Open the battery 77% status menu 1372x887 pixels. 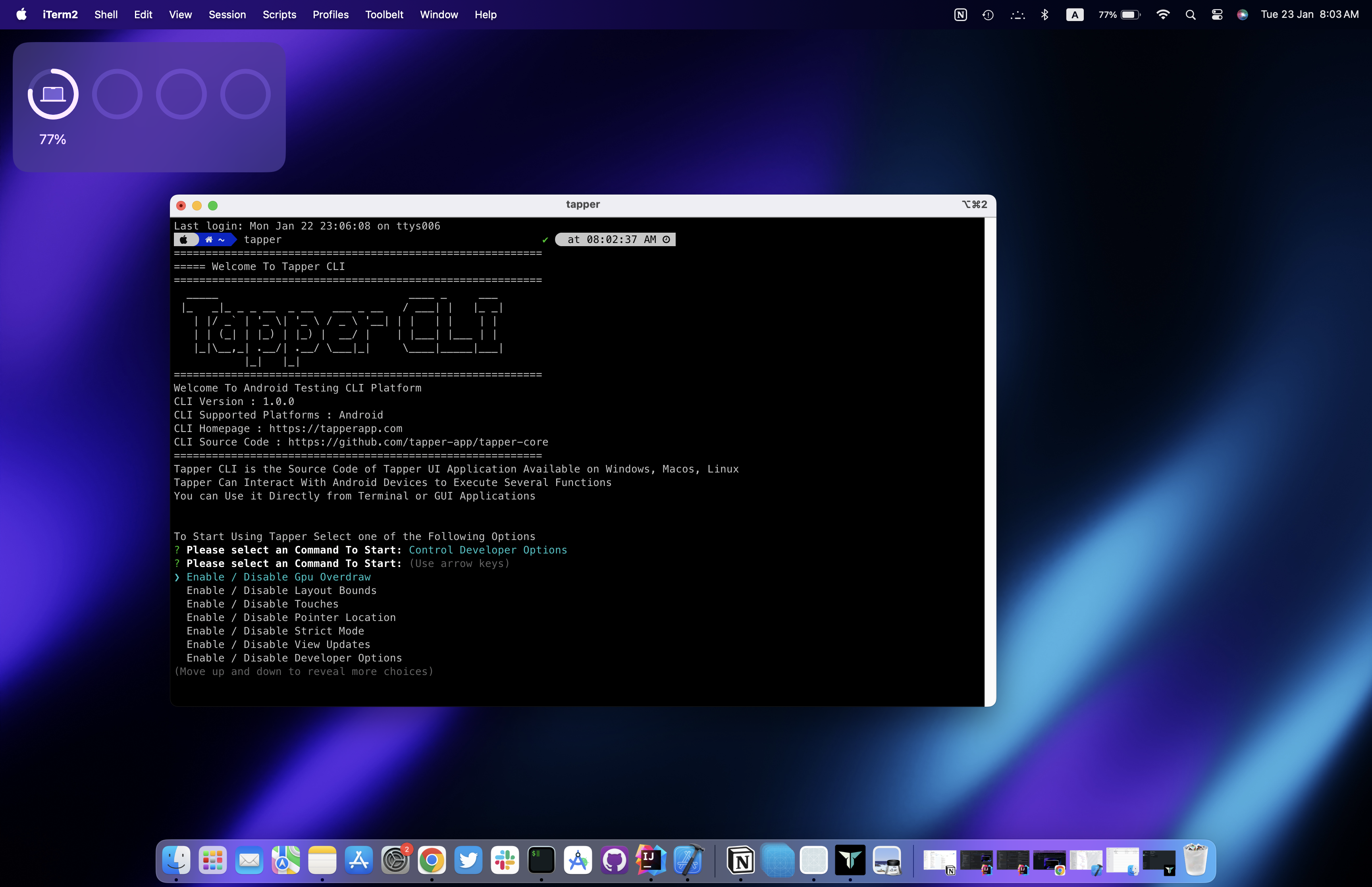(x=1119, y=14)
